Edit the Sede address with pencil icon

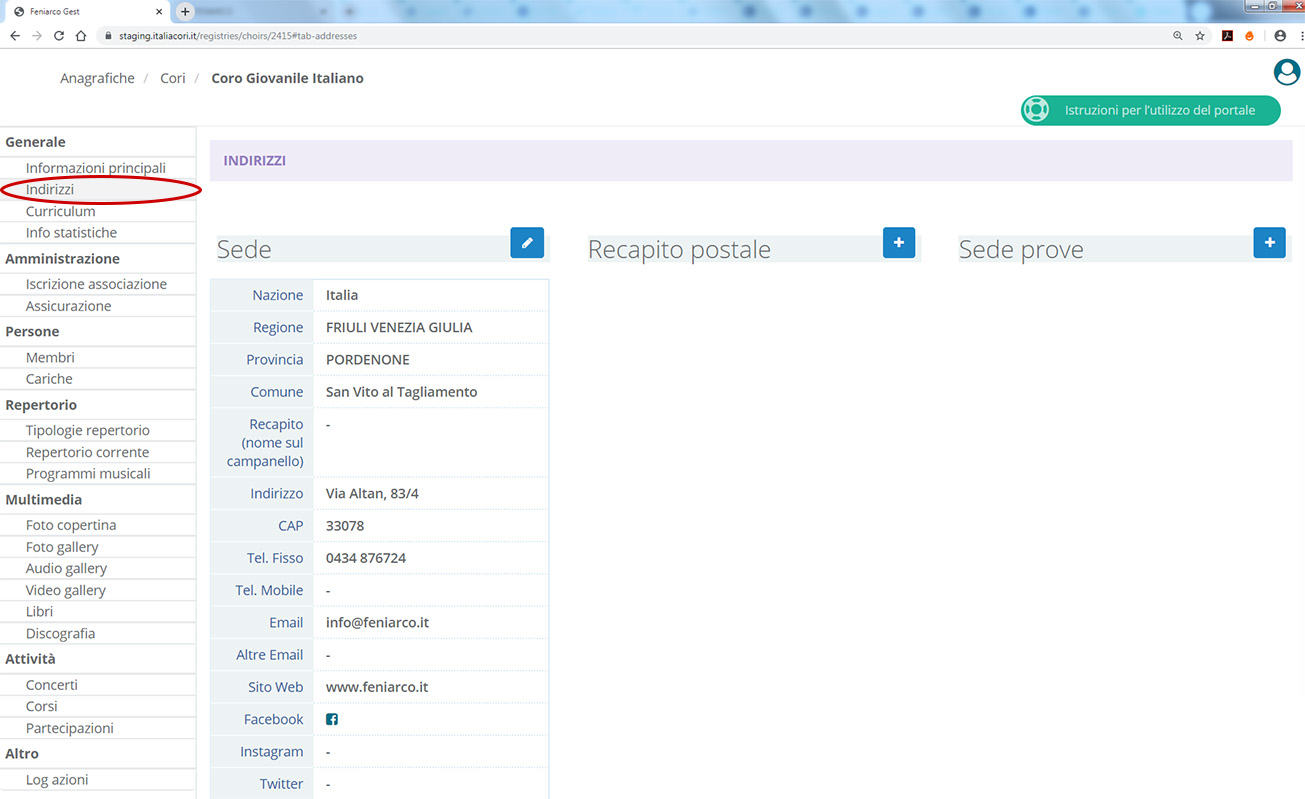(527, 243)
